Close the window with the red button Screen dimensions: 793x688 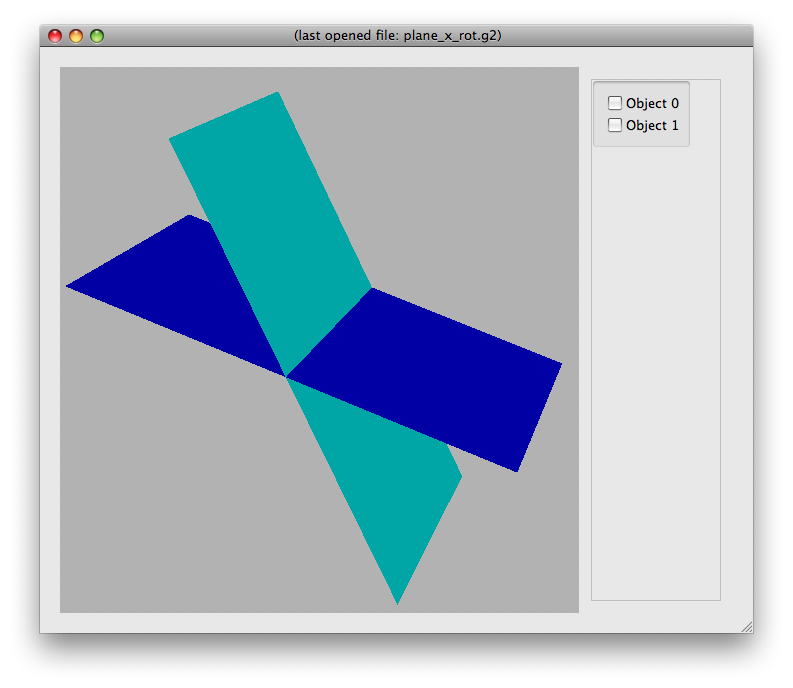[55, 36]
